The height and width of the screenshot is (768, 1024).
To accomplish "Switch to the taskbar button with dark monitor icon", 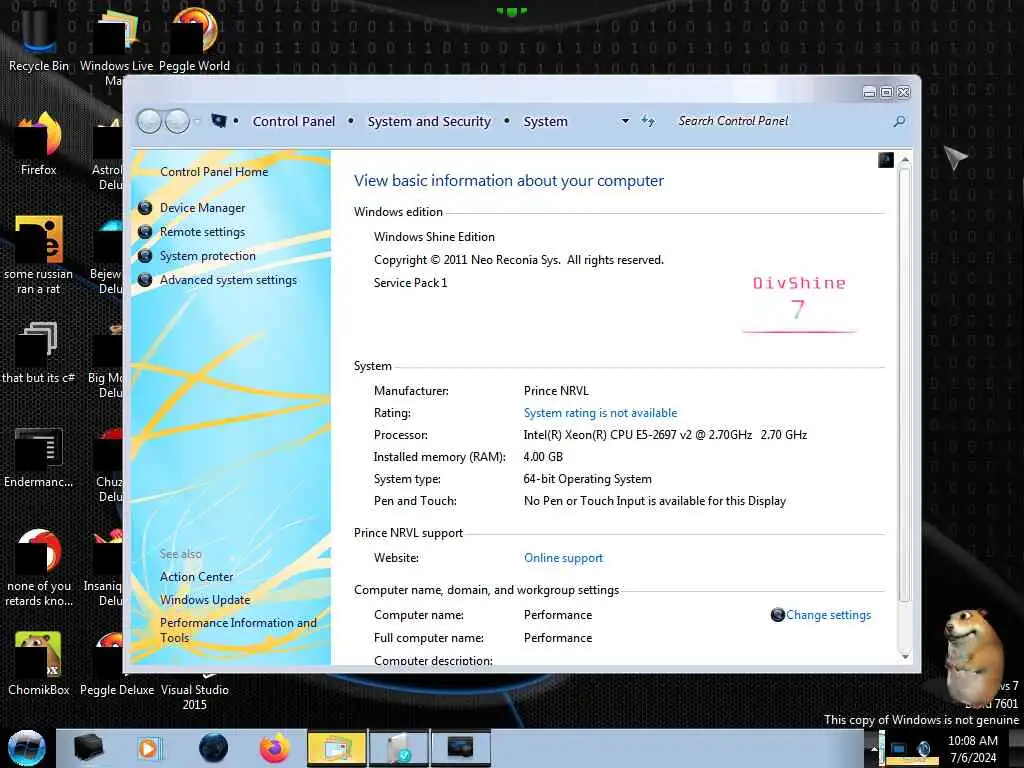I will tap(460, 748).
